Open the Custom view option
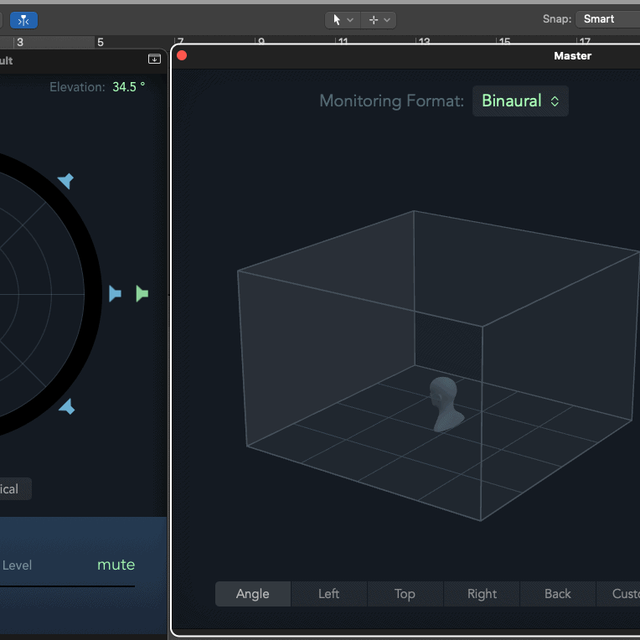The image size is (640, 640). pyautogui.click(x=618, y=594)
